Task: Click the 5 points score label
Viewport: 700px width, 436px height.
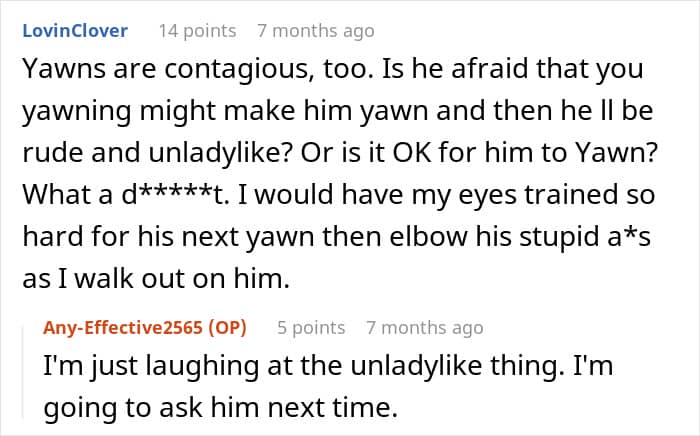Action: (311, 328)
